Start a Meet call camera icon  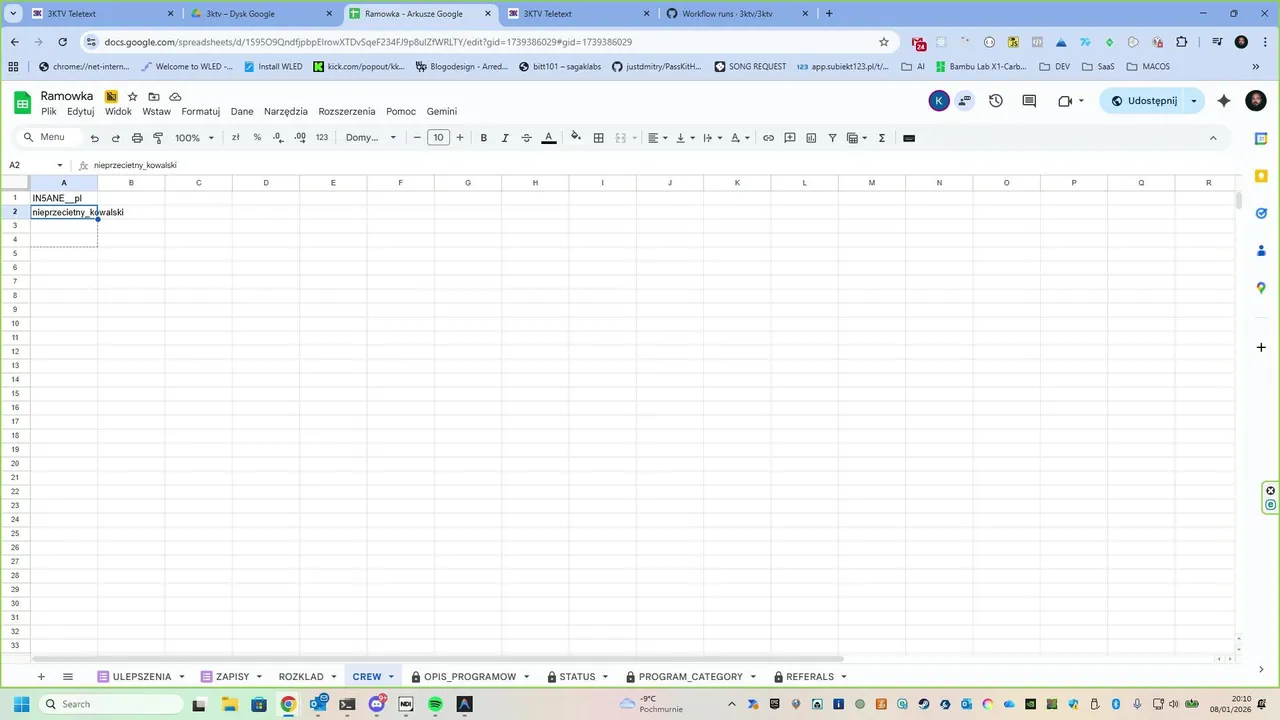coord(1065,101)
